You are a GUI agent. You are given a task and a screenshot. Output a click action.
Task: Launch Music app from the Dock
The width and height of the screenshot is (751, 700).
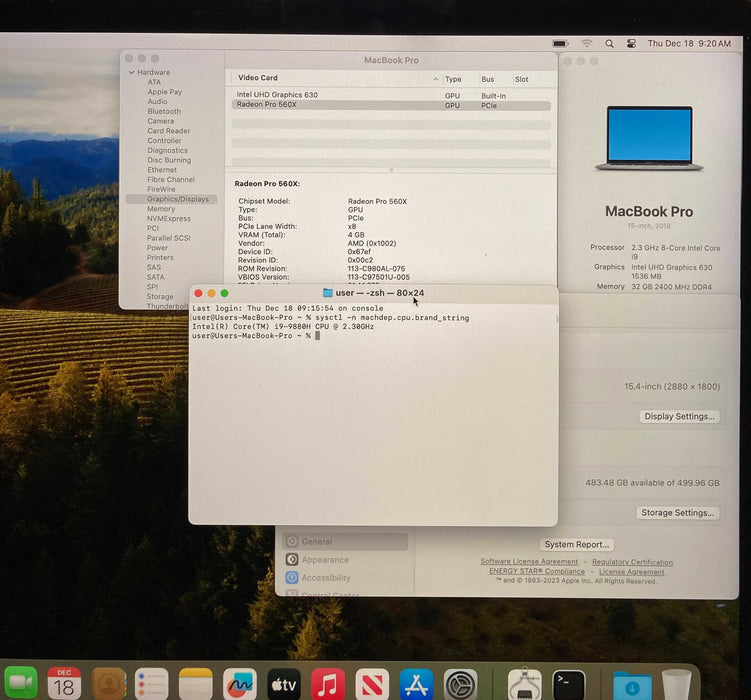(x=328, y=683)
